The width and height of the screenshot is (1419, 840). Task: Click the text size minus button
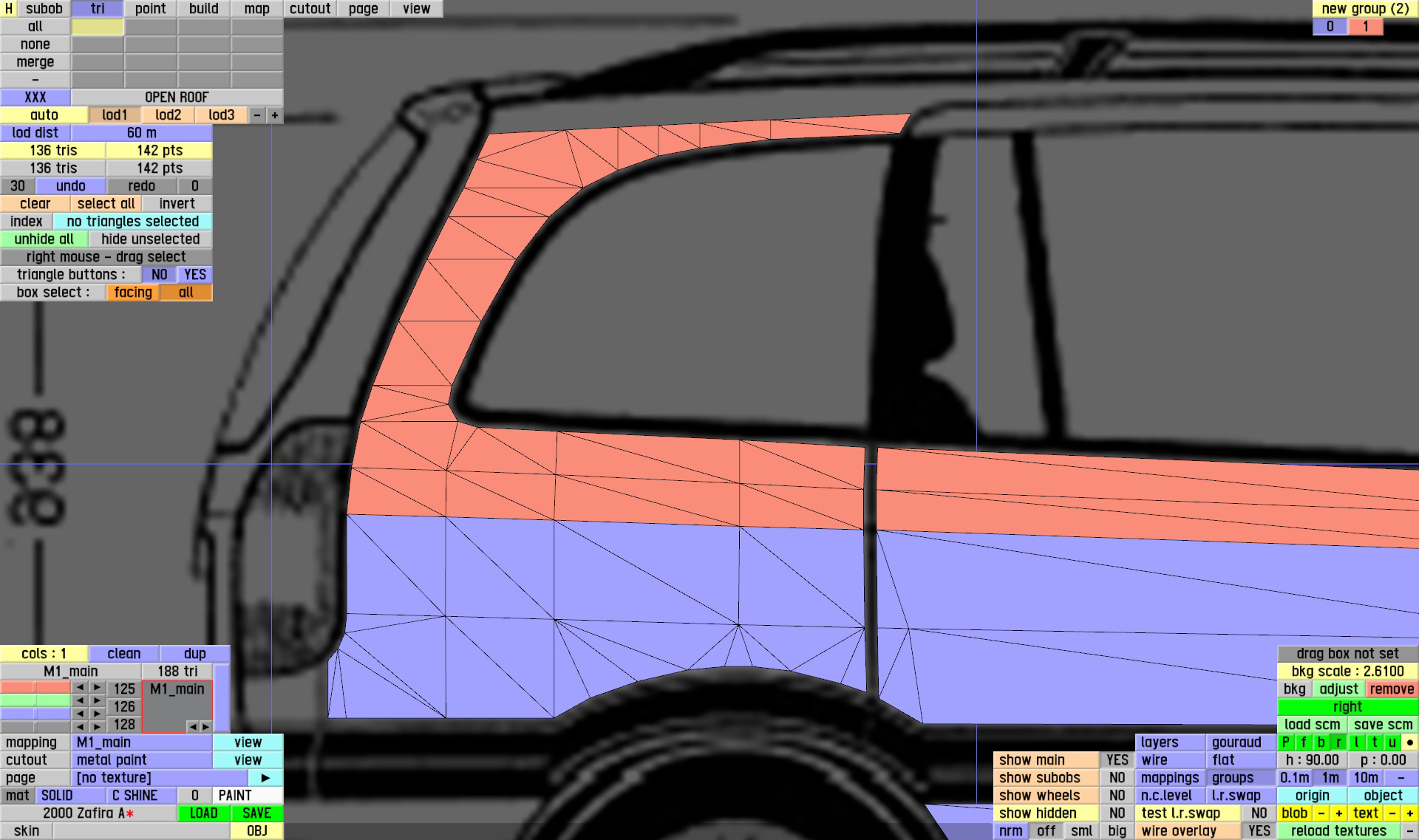1392,813
